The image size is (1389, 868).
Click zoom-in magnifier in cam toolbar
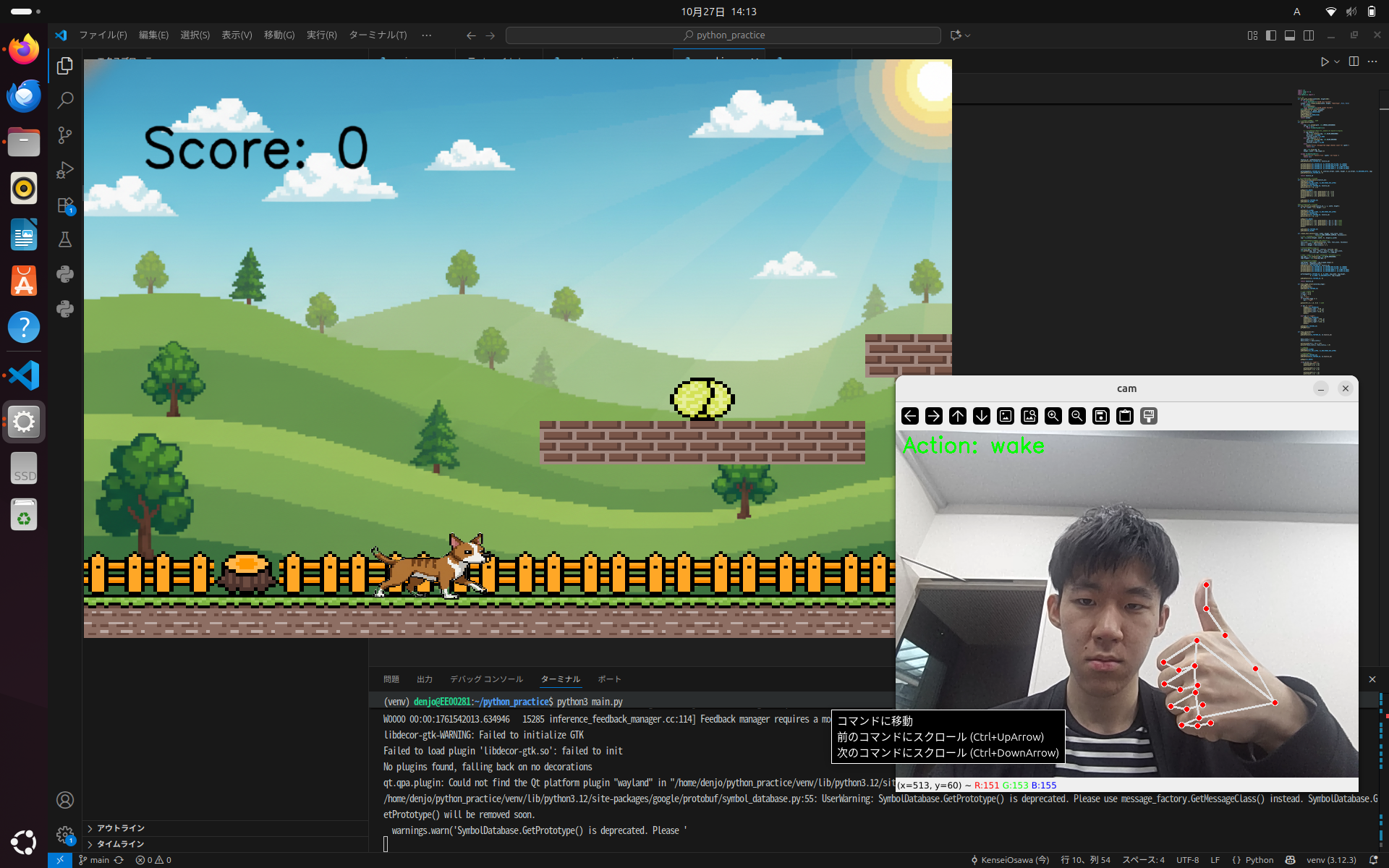pyautogui.click(x=1053, y=416)
